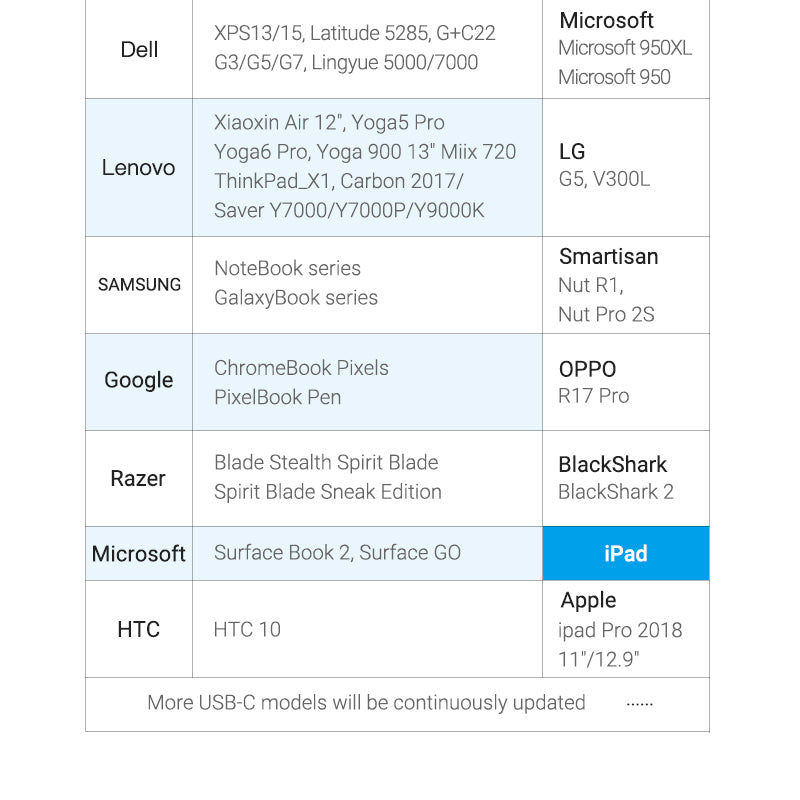Select the Google brand cell
Screen dimensions: 800x800
139,381
